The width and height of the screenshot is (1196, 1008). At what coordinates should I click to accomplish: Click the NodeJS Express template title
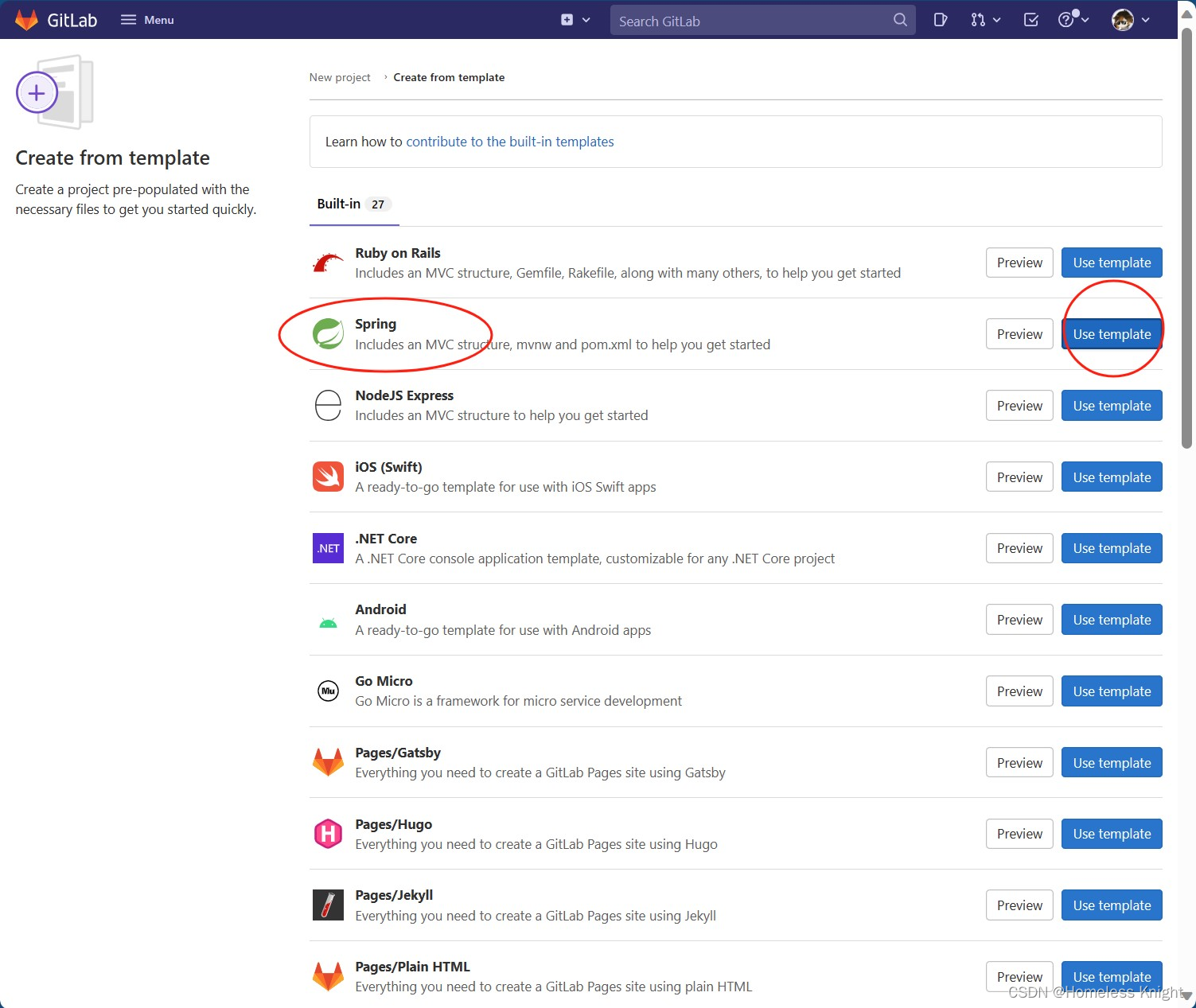404,395
